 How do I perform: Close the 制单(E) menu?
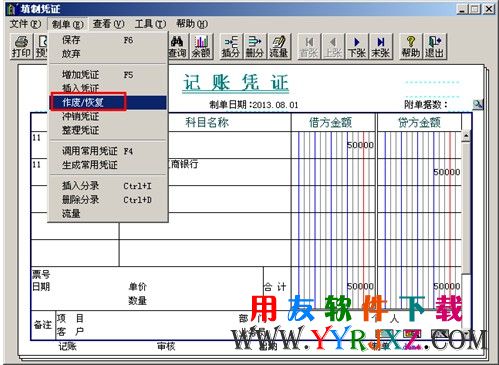(67, 24)
